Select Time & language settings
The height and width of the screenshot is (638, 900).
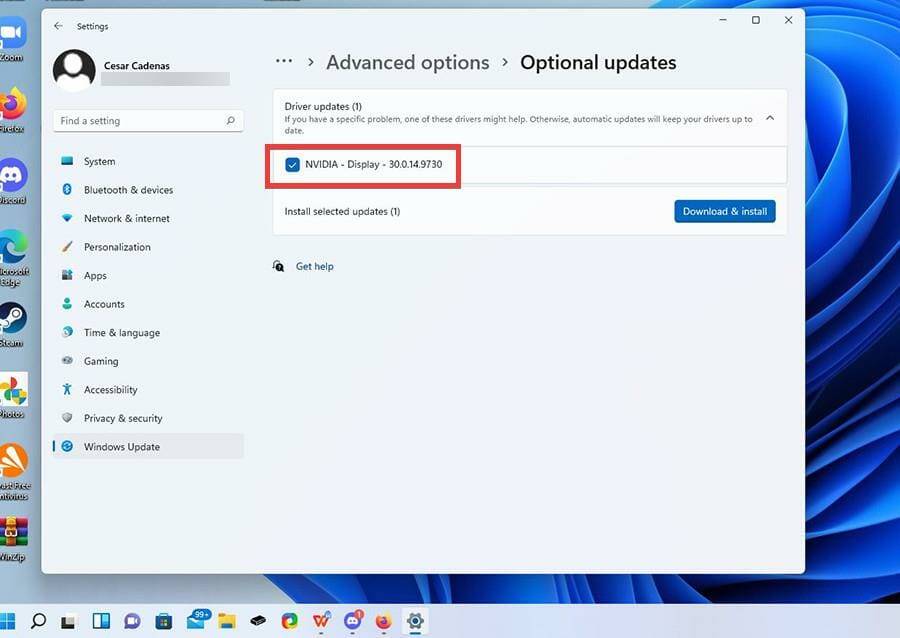(148, 332)
